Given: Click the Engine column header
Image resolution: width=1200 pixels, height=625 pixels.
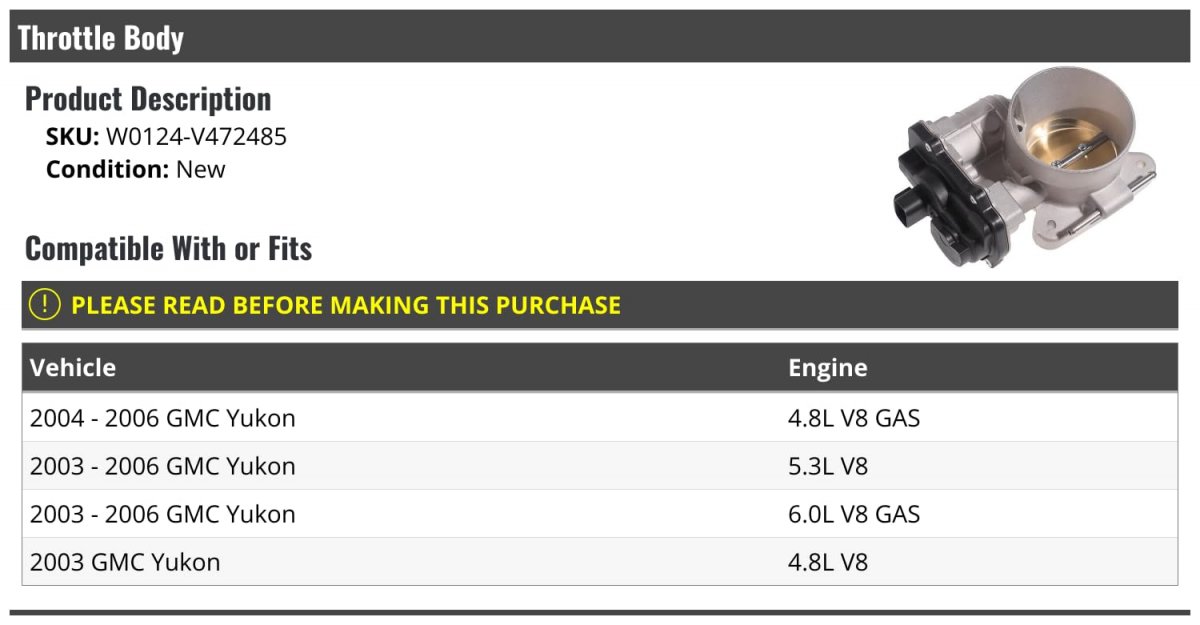Looking at the screenshot, I should 827,367.
